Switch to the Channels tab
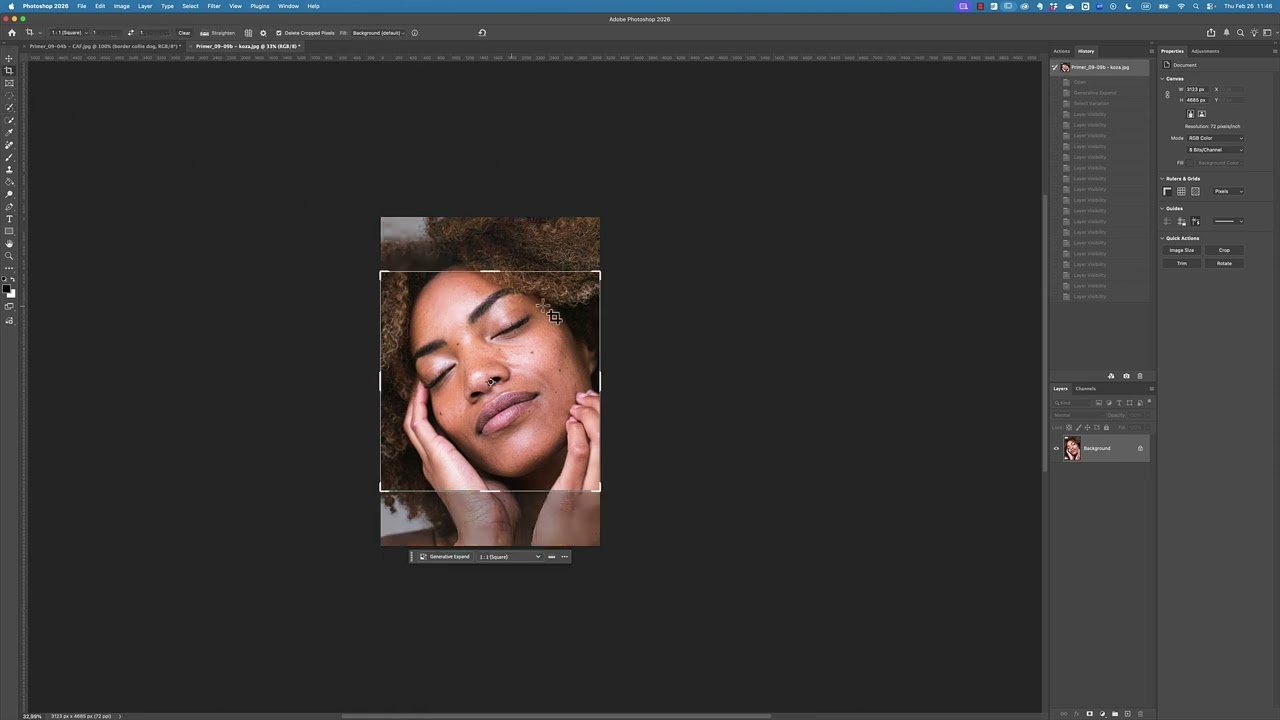The width and height of the screenshot is (1280, 720). point(1085,389)
